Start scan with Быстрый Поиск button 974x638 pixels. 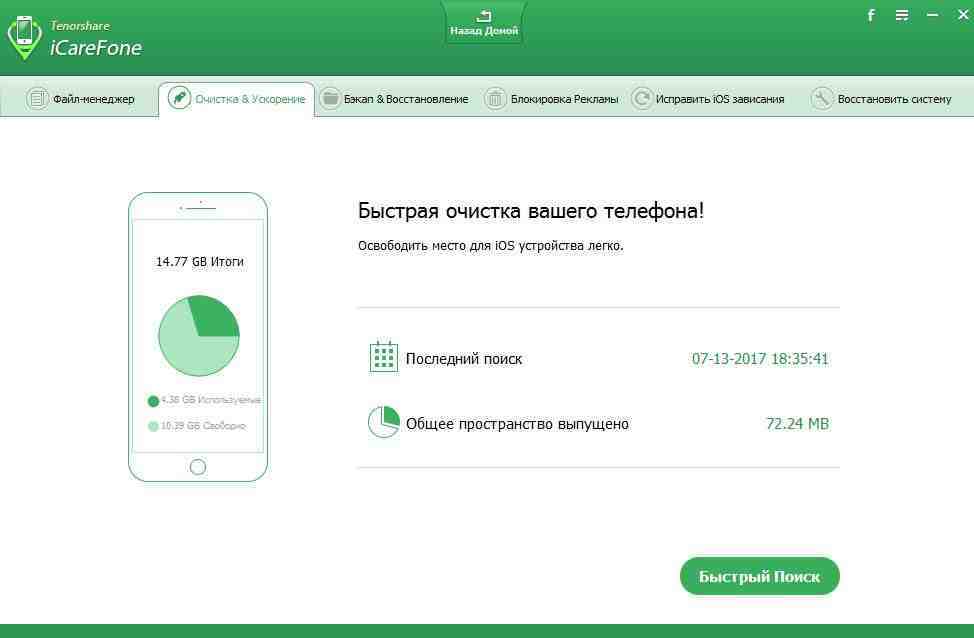click(x=759, y=577)
